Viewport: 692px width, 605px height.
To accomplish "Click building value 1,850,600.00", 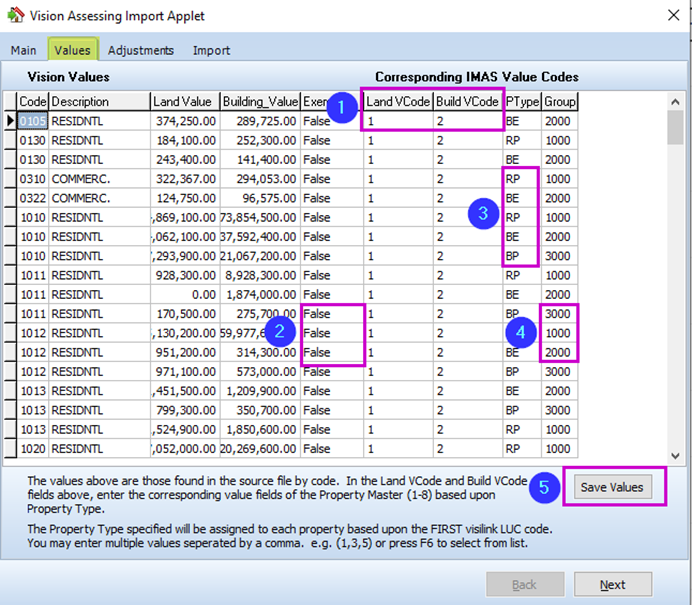I will coord(260,429).
